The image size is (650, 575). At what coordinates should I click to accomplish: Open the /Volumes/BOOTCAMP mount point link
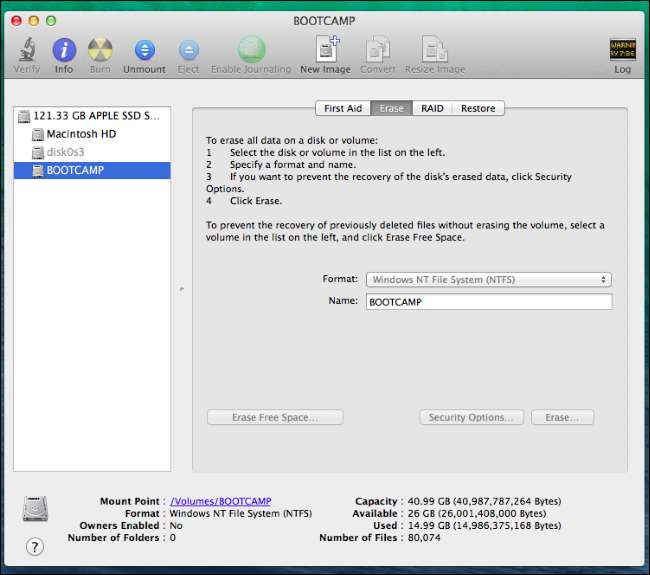click(x=221, y=501)
